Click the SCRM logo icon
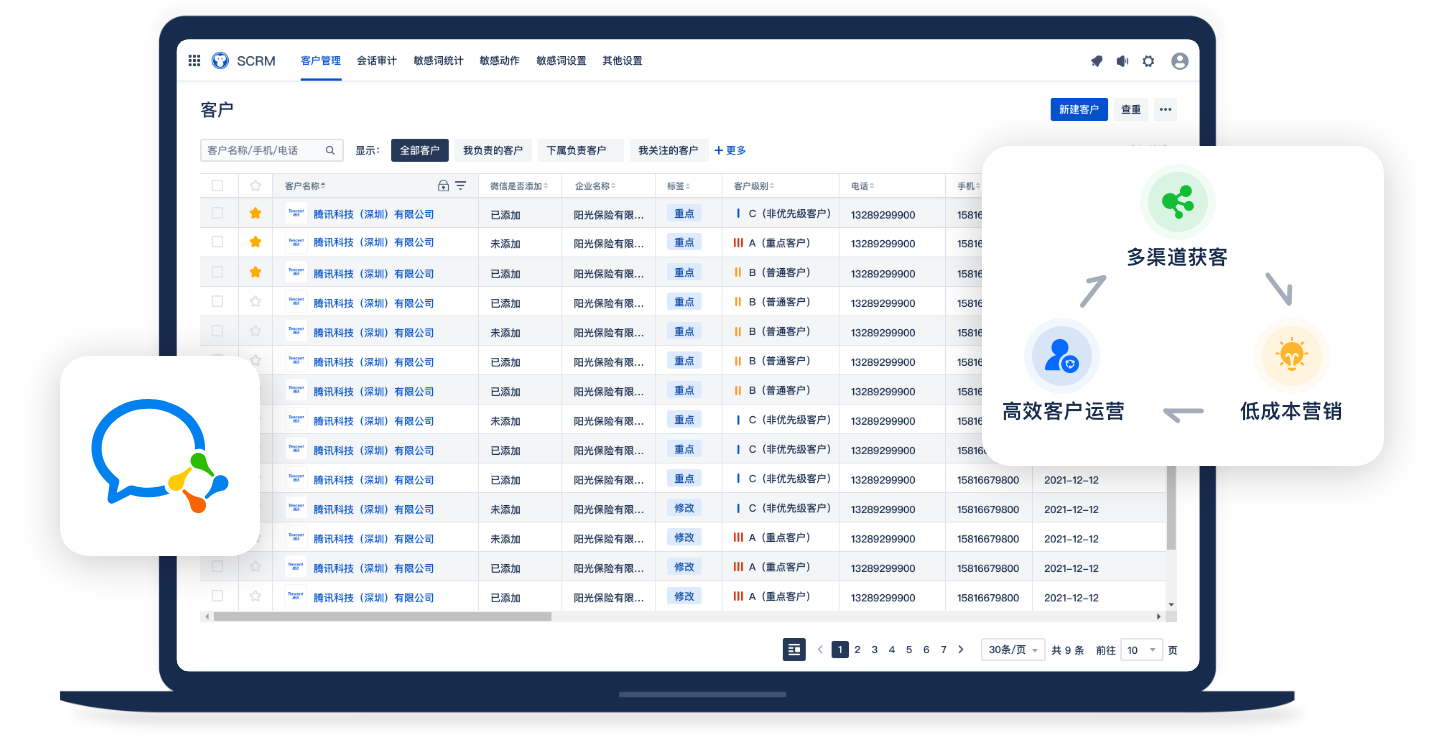1444x736 pixels. pyautogui.click(x=220, y=61)
